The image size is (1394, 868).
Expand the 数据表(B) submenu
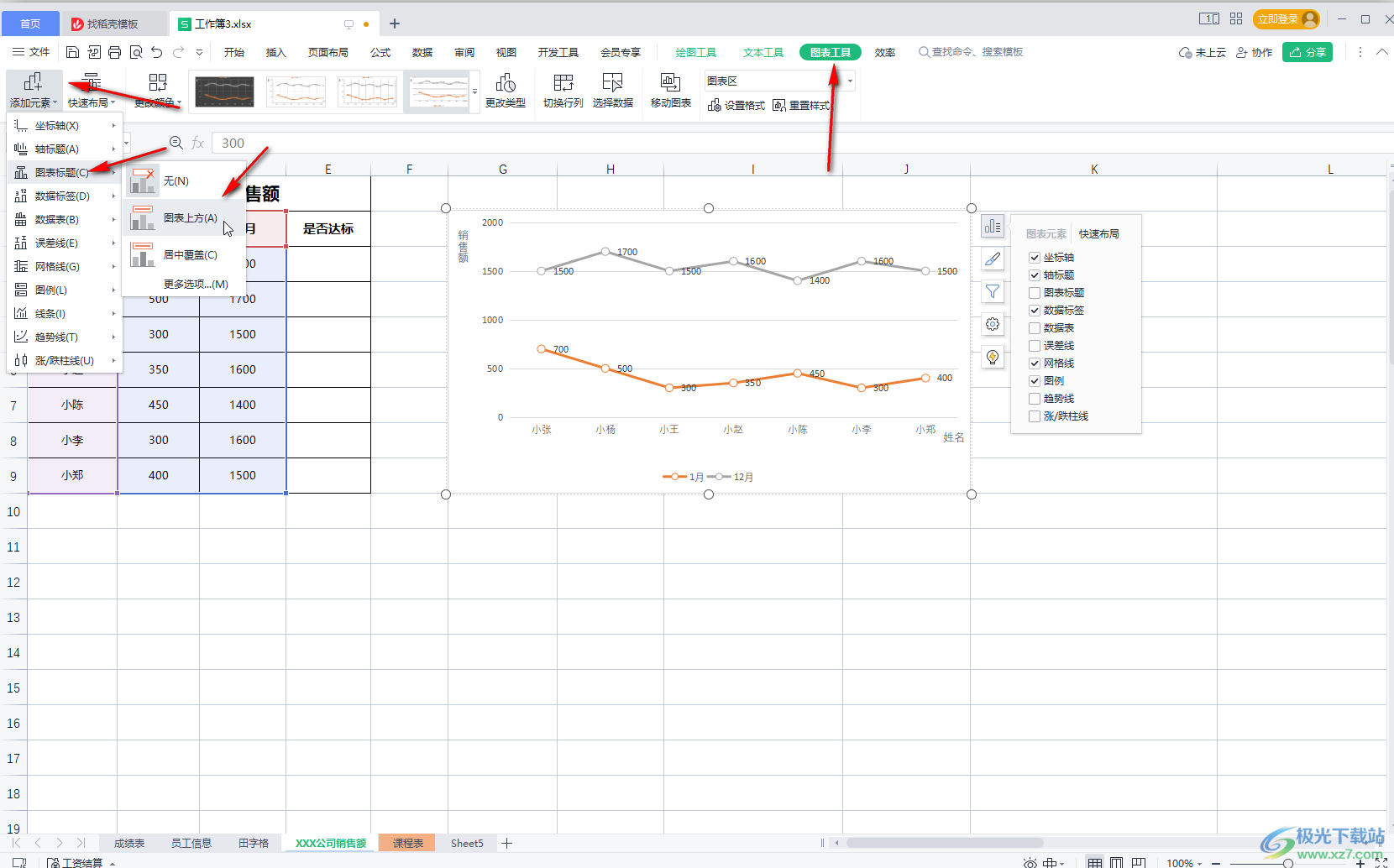click(65, 219)
